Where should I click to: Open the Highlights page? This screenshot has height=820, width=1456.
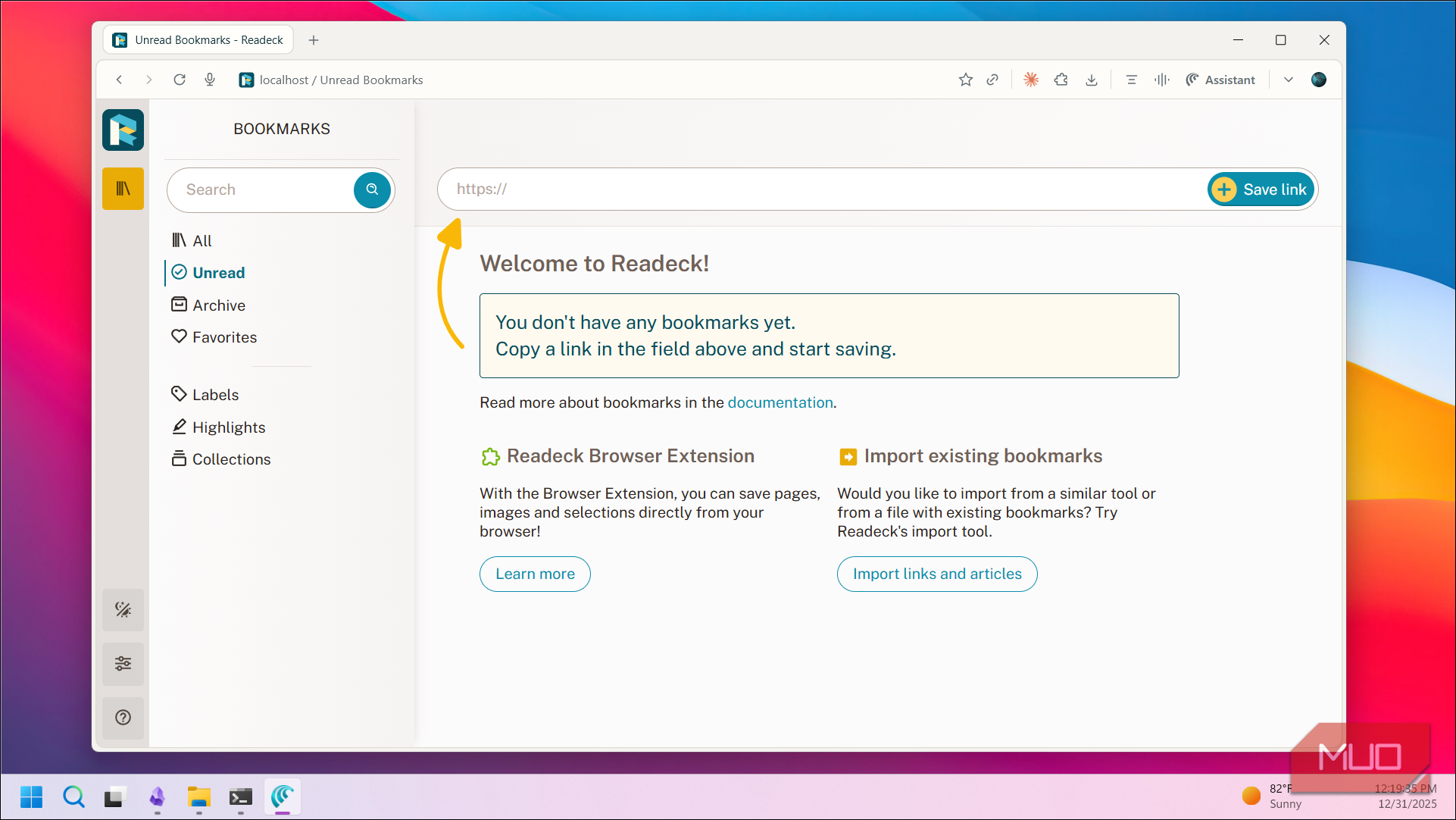pos(218,427)
